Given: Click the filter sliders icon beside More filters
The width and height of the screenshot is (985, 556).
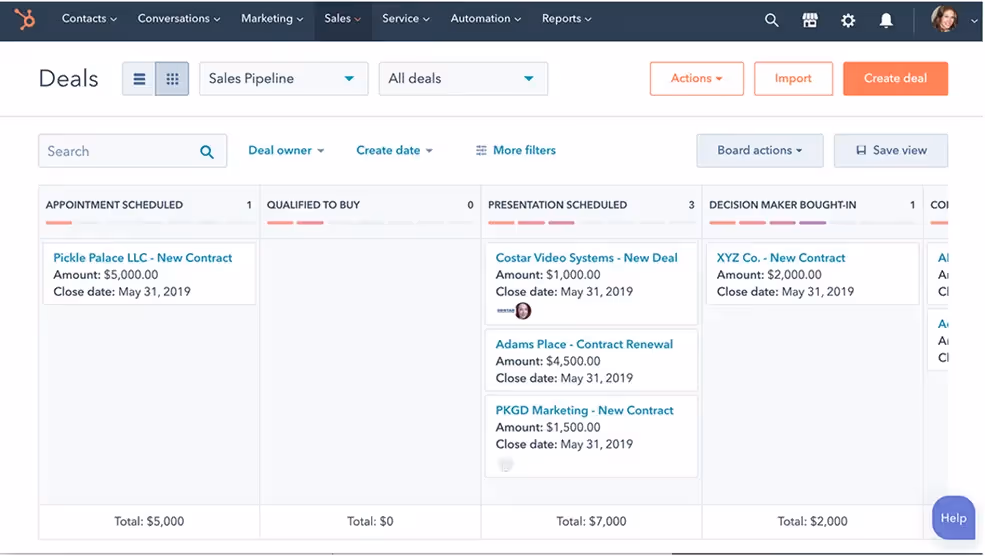Looking at the screenshot, I should 481,150.
